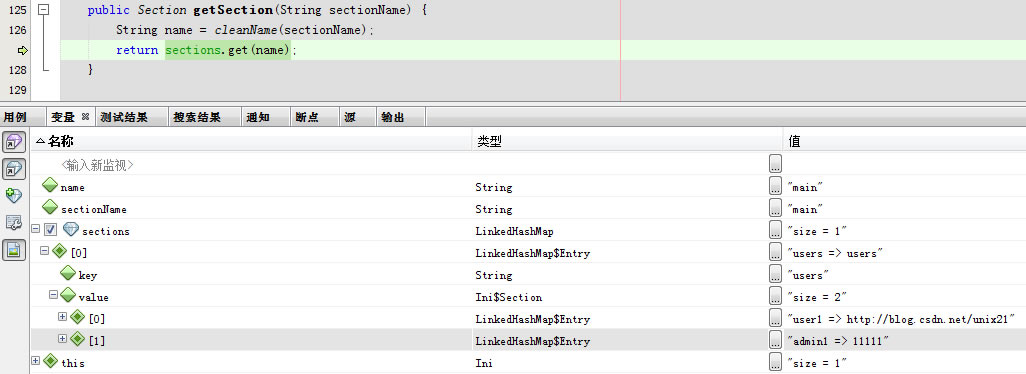Open value editor button for watch input row
The height and width of the screenshot is (374, 1026).
(x=775, y=163)
